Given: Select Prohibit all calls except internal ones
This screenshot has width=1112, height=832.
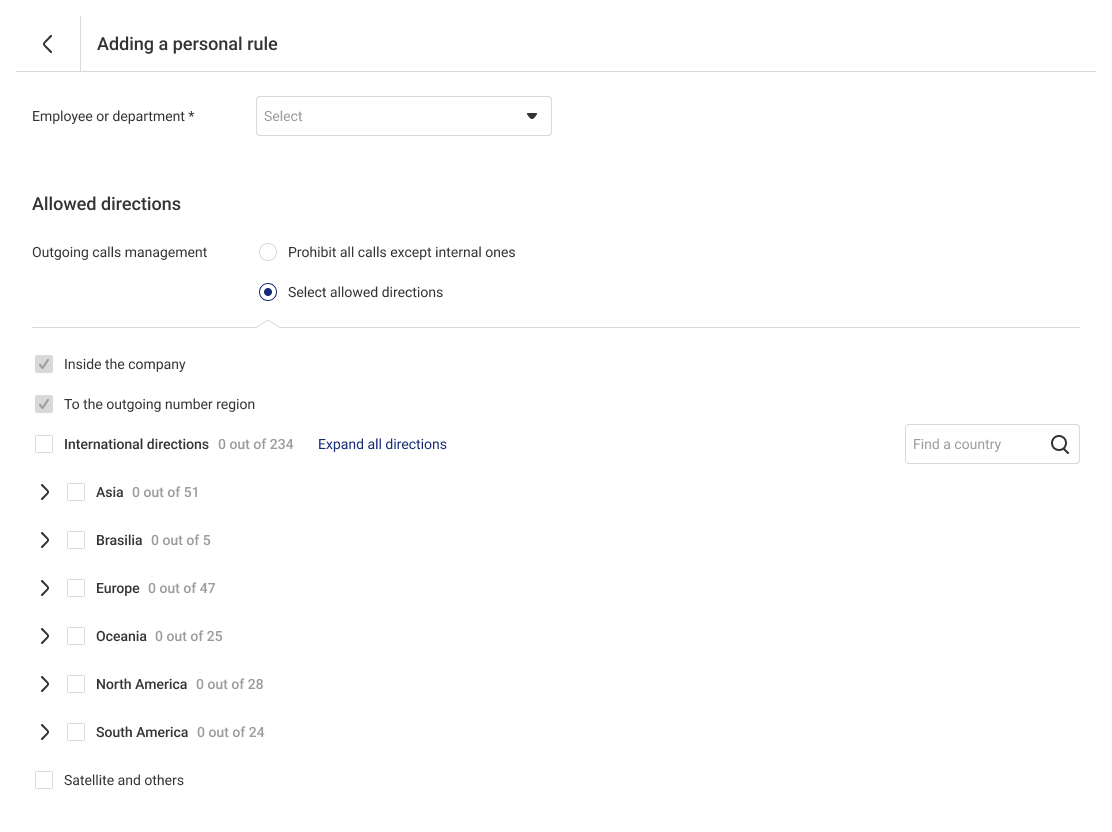Looking at the screenshot, I should pyautogui.click(x=268, y=253).
